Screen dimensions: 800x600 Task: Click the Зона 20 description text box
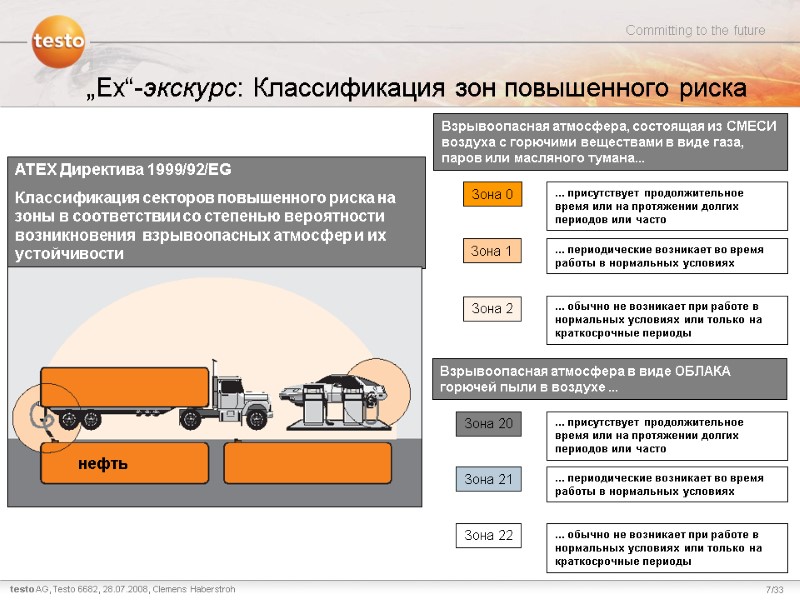(x=667, y=436)
